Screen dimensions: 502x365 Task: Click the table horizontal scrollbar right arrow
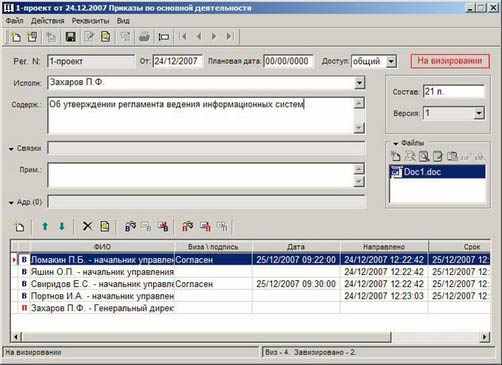coord(485,337)
